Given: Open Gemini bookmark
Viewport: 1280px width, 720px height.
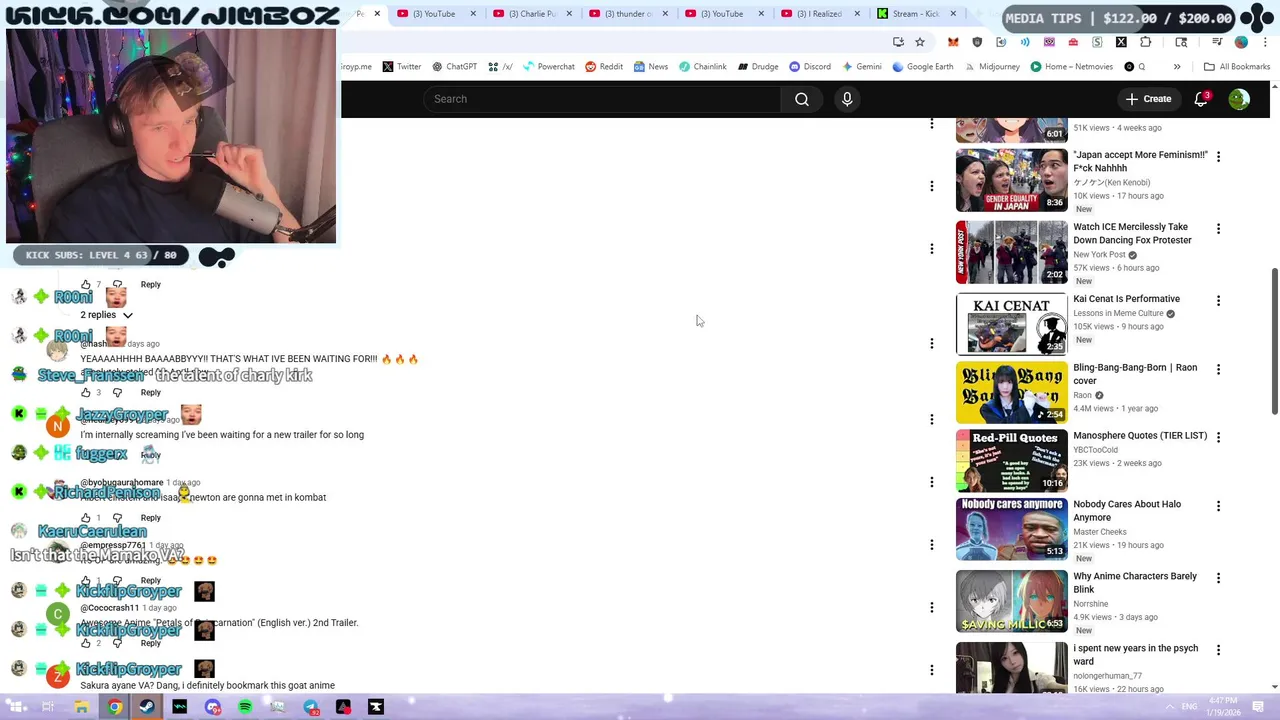Looking at the screenshot, I should click(862, 67).
